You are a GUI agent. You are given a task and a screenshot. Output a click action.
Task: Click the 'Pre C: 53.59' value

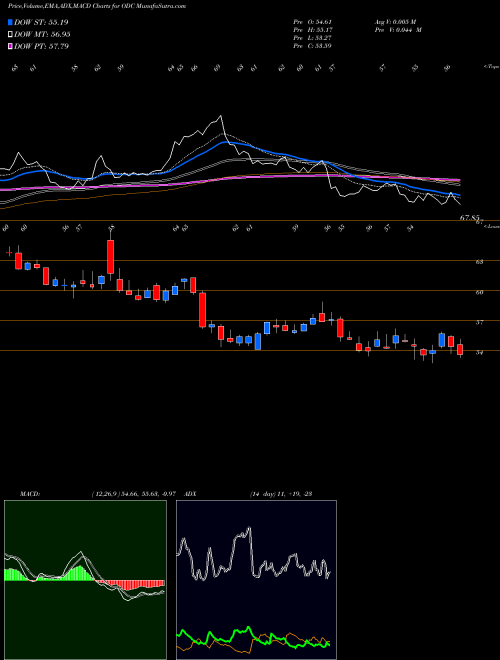pyautogui.click(x=313, y=46)
